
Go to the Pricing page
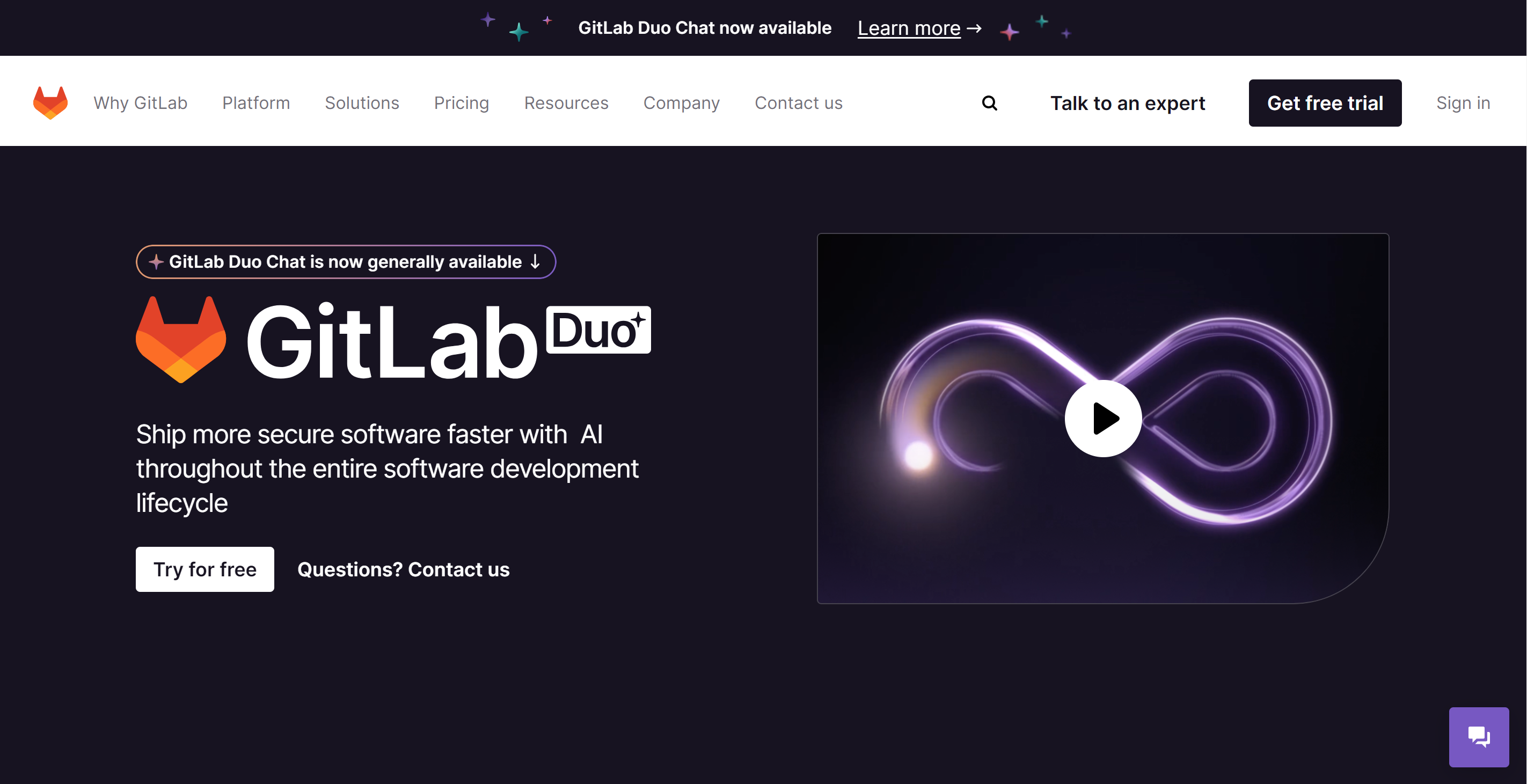(461, 103)
